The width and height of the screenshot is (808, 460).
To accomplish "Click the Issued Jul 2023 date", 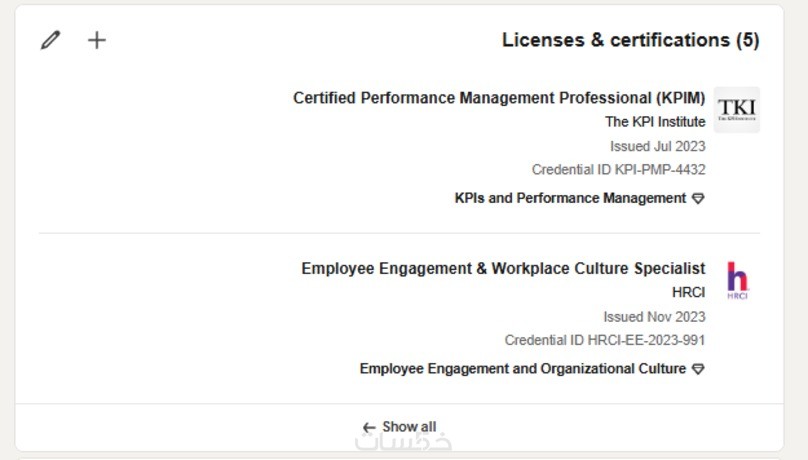I will (x=657, y=146).
